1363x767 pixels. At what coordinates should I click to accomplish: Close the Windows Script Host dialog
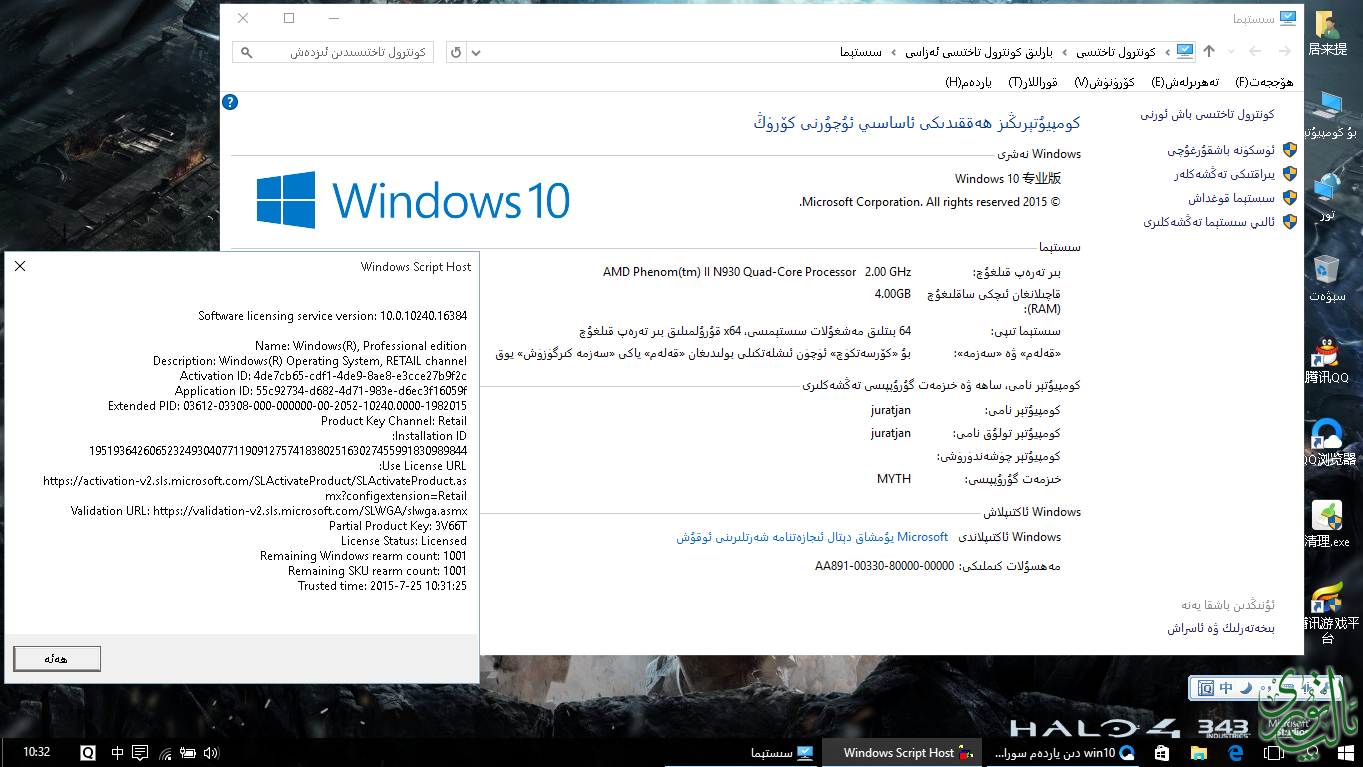tap(20, 266)
